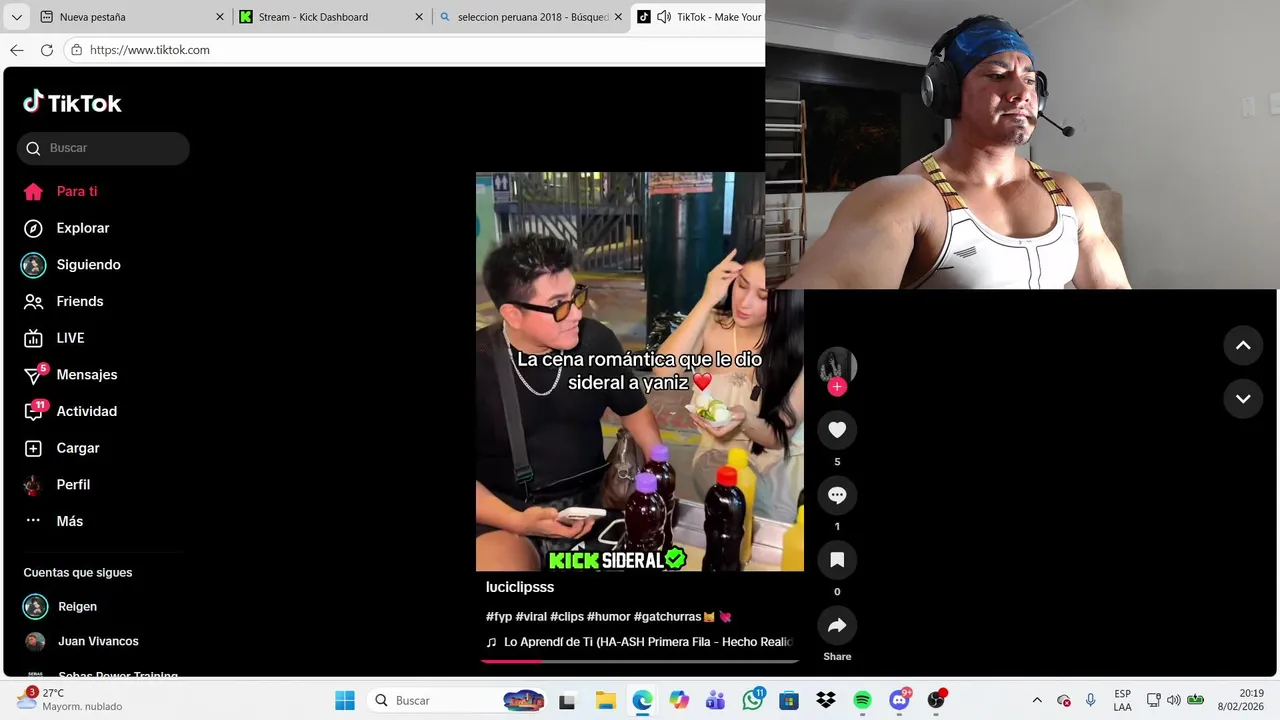The width and height of the screenshot is (1280, 720).
Task: Open Cargar upload page
Action: (x=61, y=448)
